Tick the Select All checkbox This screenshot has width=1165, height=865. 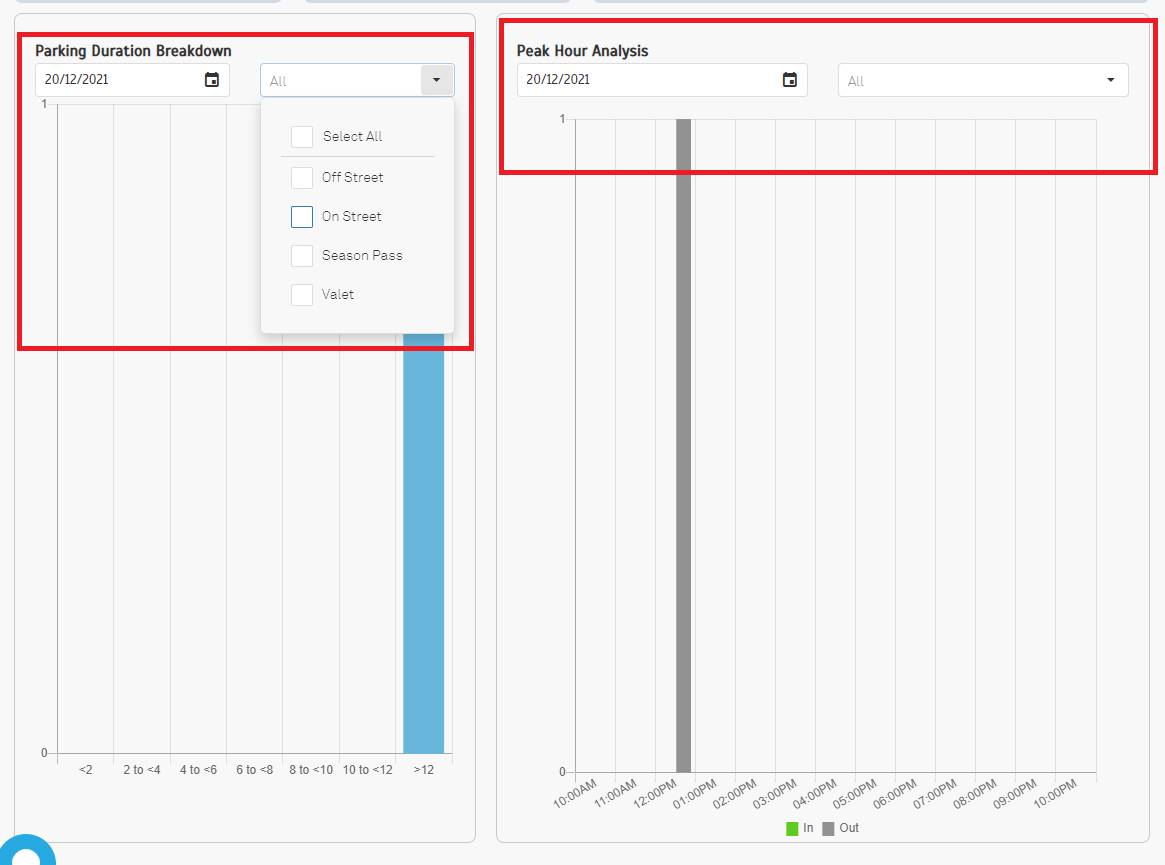302,137
